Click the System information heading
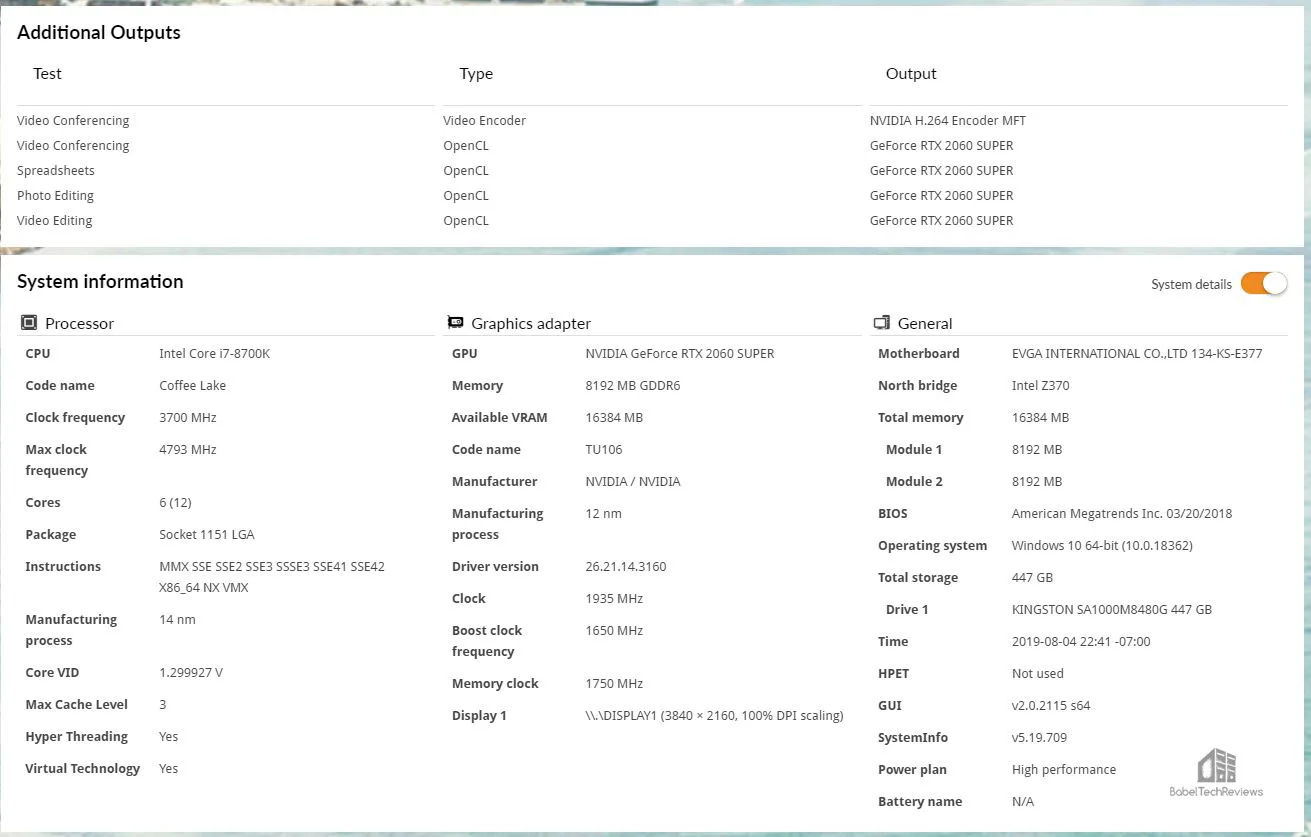Viewport: 1311px width, 837px height. pos(100,281)
